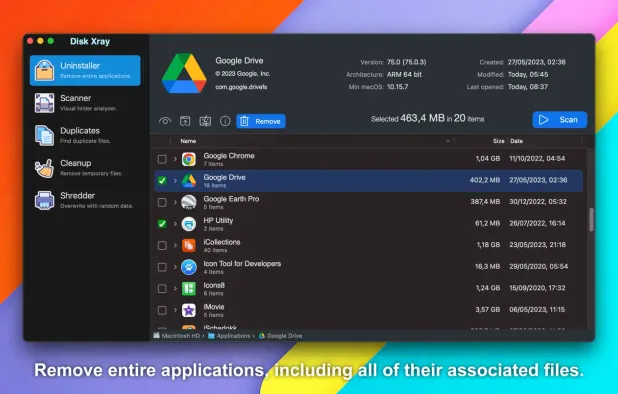Expand the Icons8 row chevron

(x=175, y=289)
